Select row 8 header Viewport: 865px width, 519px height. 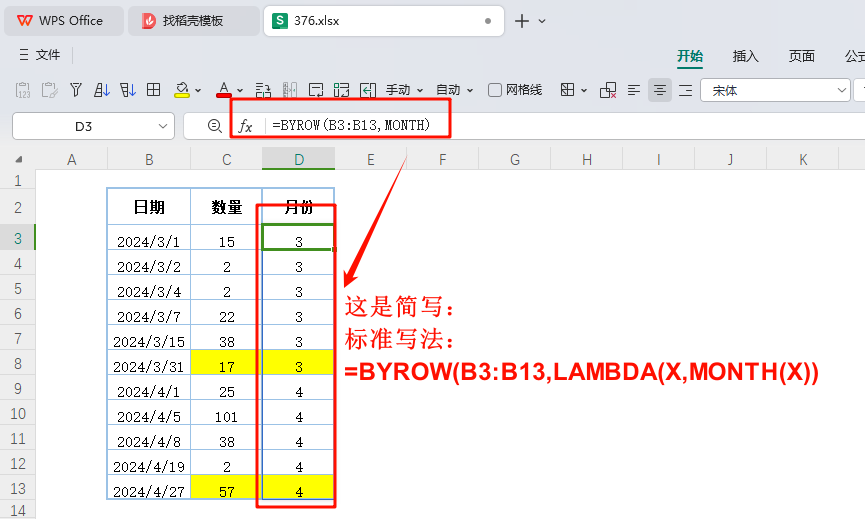pyautogui.click(x=18, y=363)
